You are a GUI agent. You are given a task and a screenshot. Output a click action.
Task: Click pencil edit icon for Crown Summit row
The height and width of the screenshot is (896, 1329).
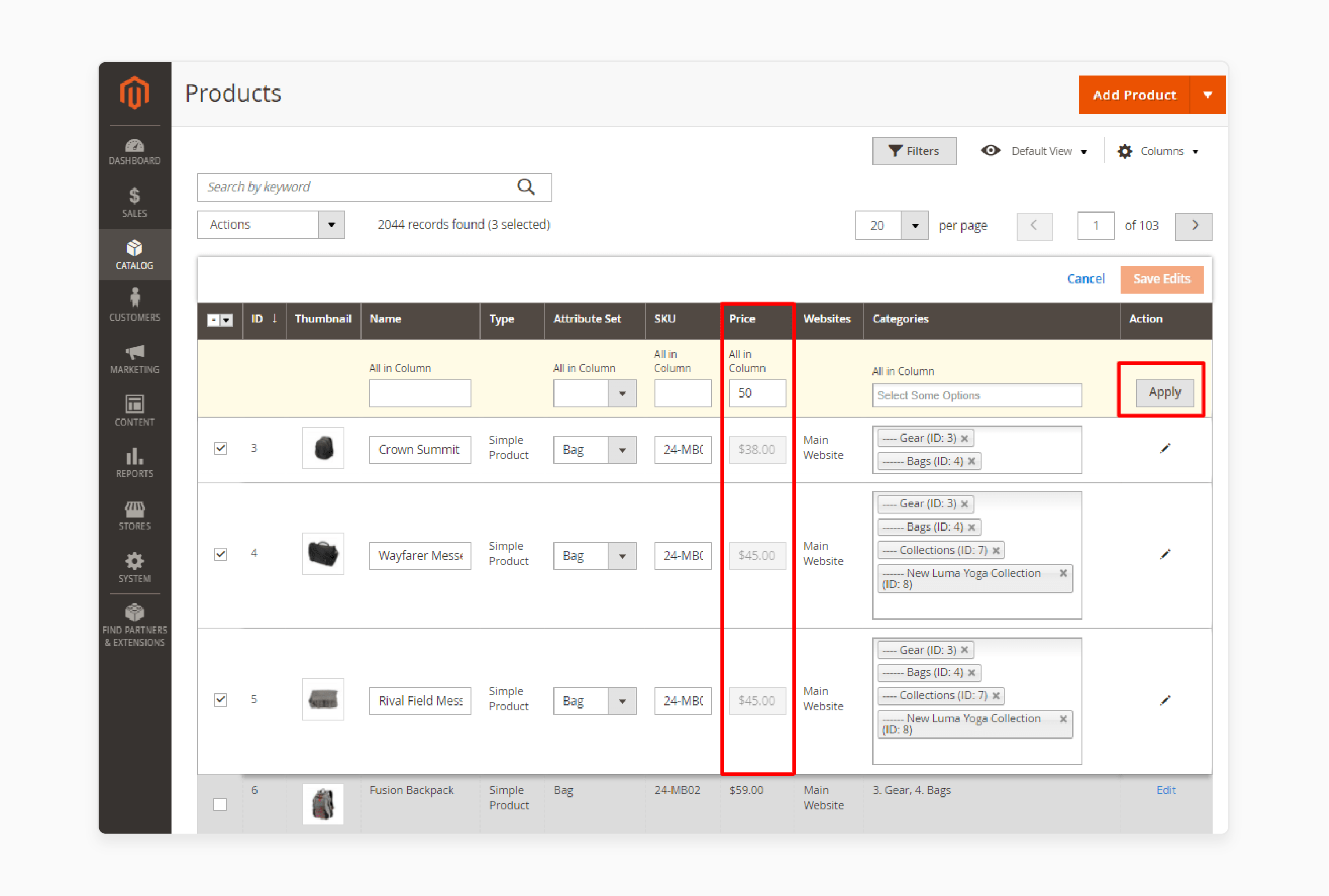pyautogui.click(x=1165, y=448)
